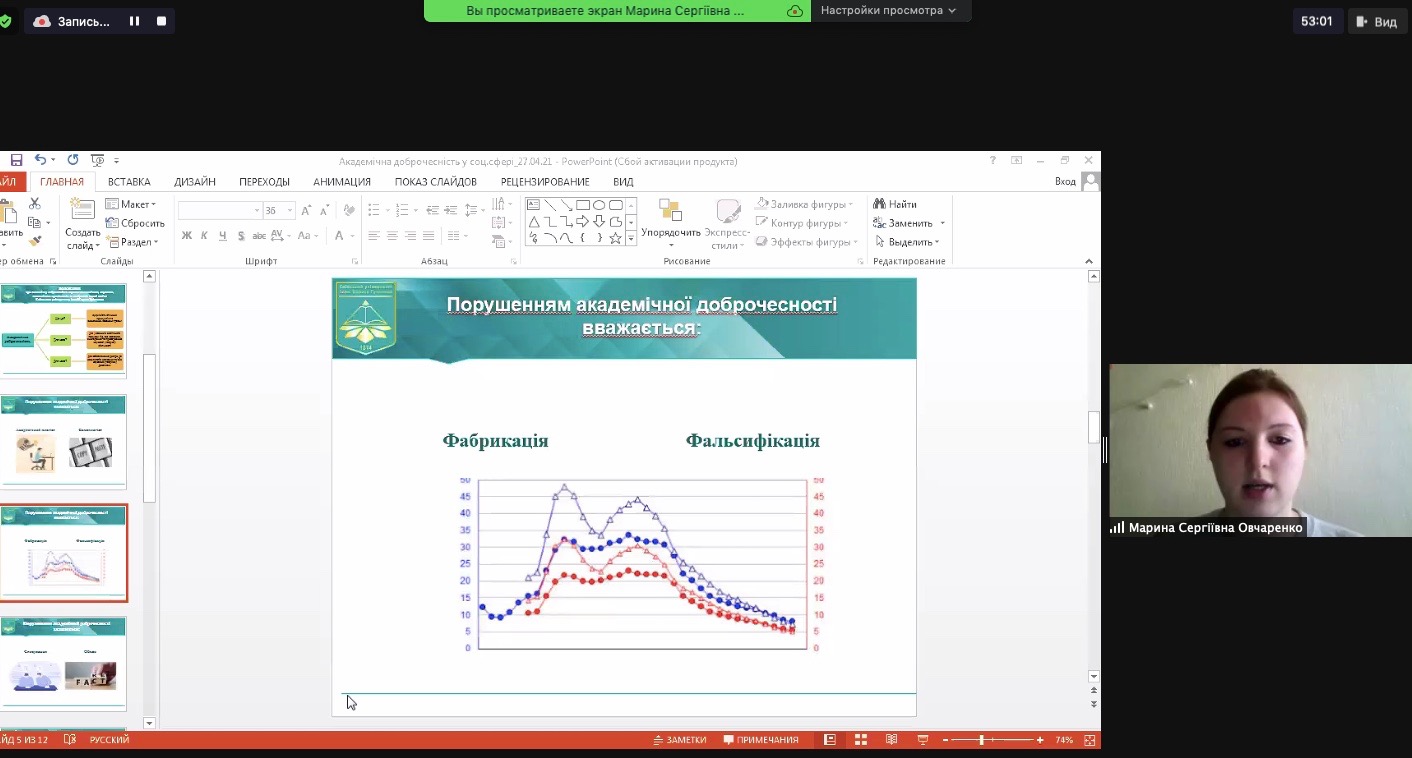Viewport: 1412px width, 758px height.
Task: Toggle ЗАМЕТКИ notes pane
Action: pos(680,740)
